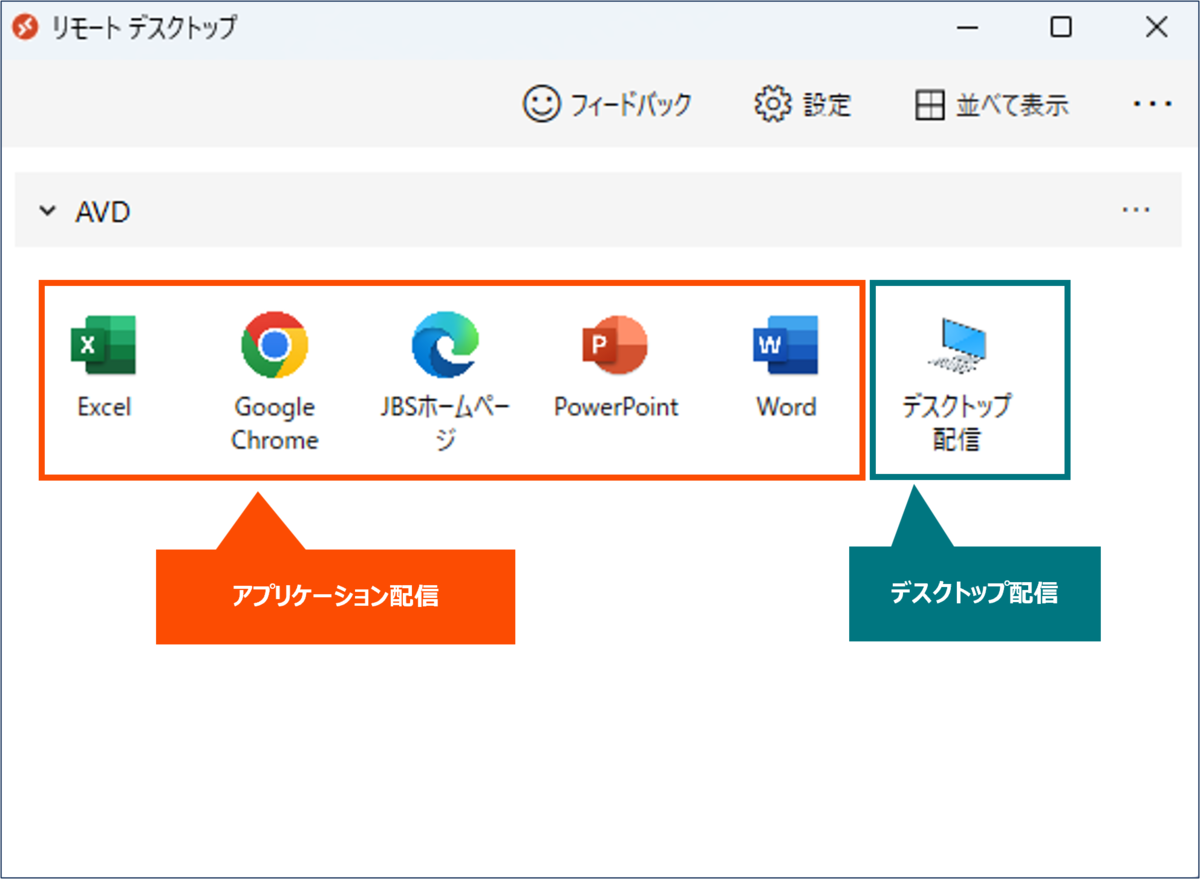Maximize the リモート デスクトップ window

[1061, 27]
